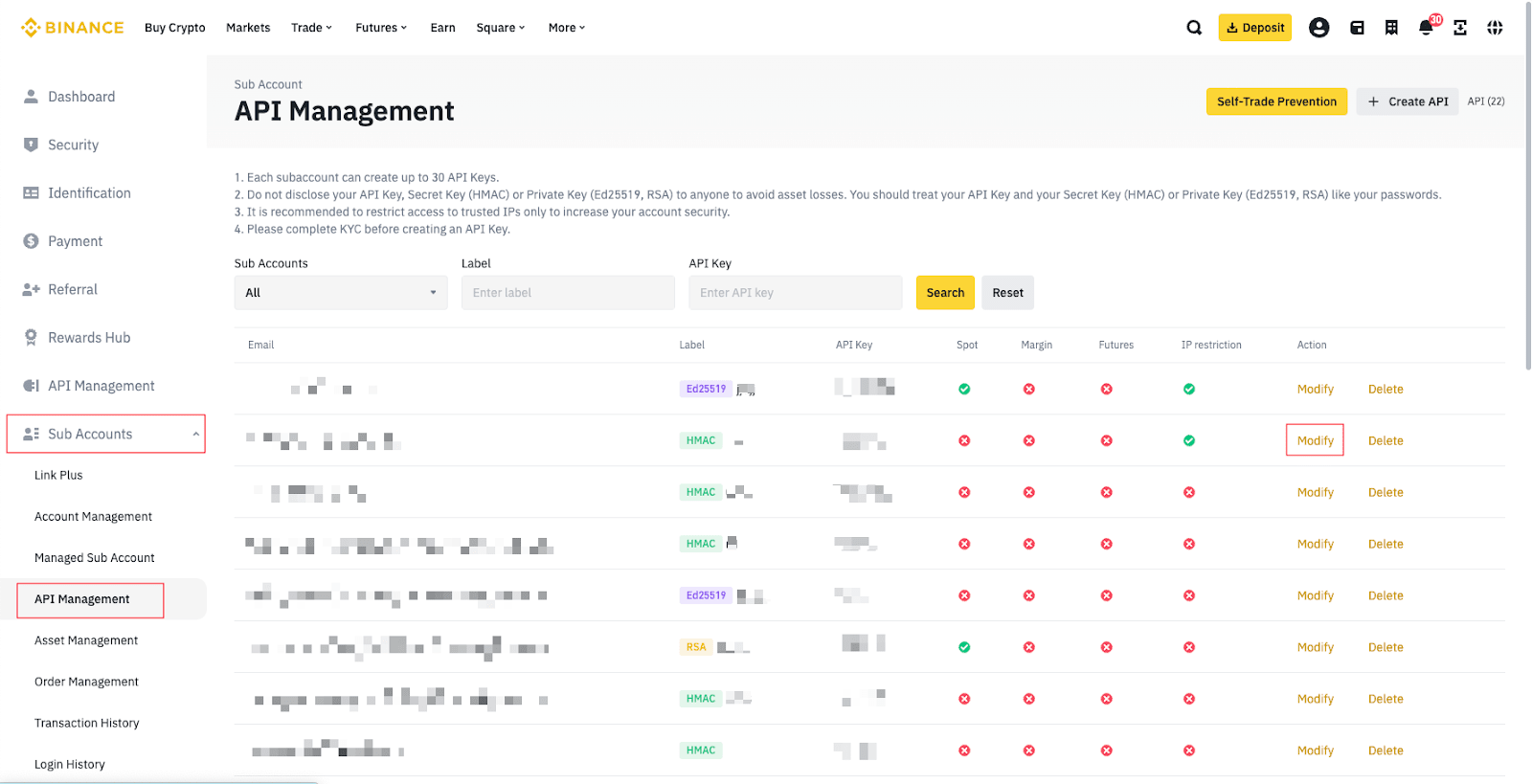The width and height of the screenshot is (1532, 784).
Task: Click the Self-Trade Prevention button
Action: (x=1276, y=101)
